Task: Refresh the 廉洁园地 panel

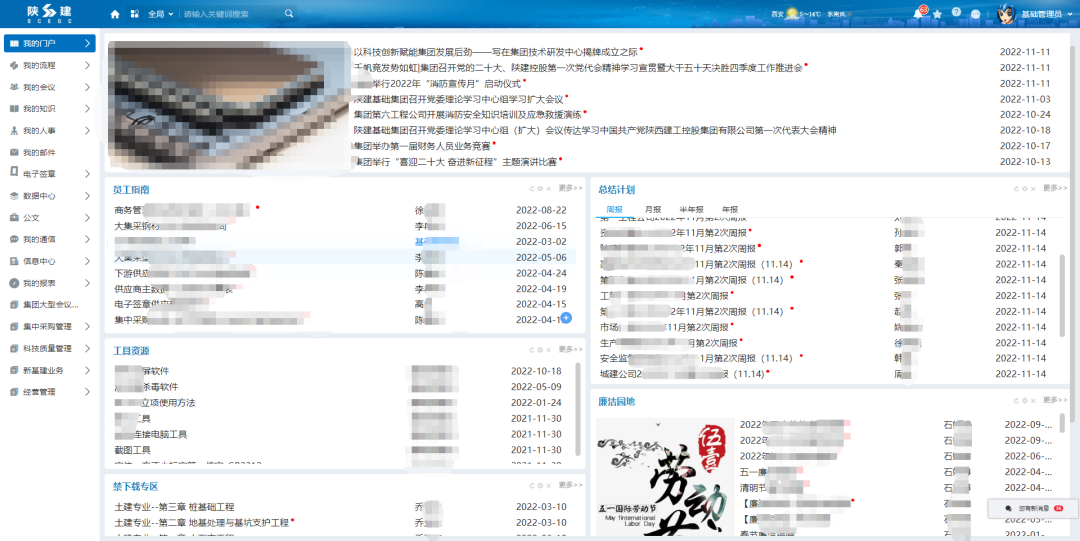Action: pos(1015,400)
